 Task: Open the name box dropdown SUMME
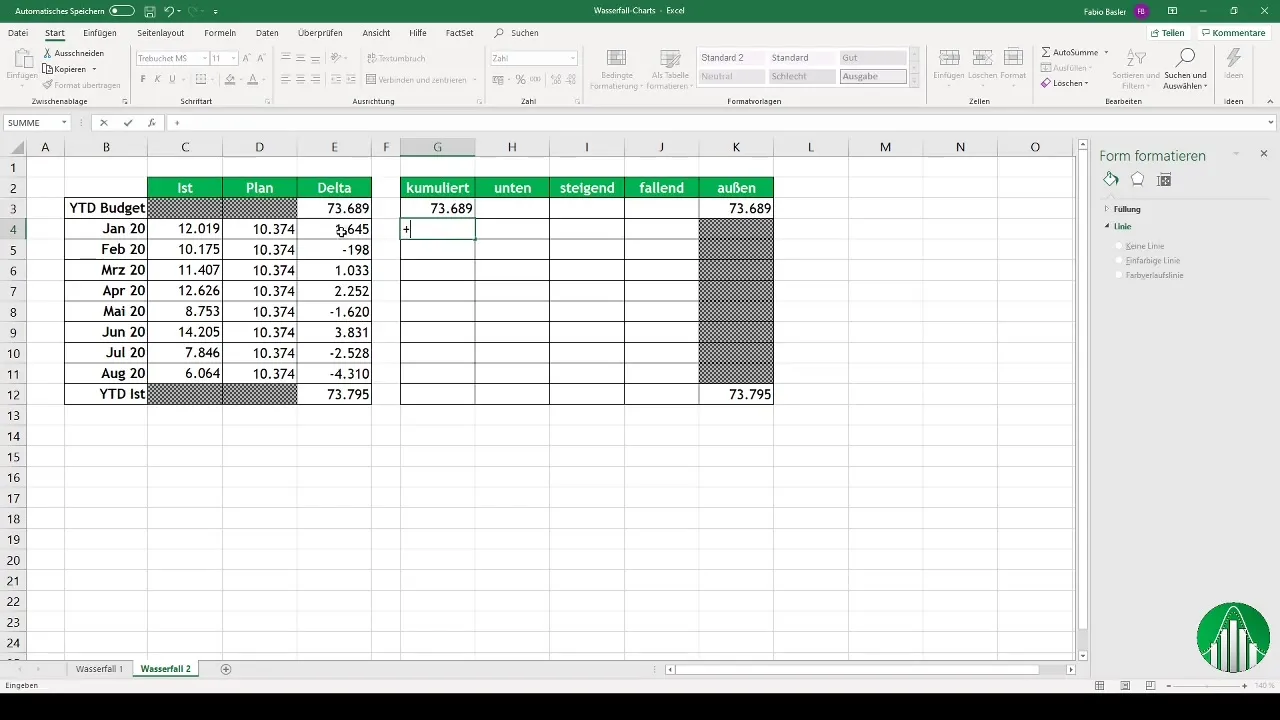click(x=64, y=123)
